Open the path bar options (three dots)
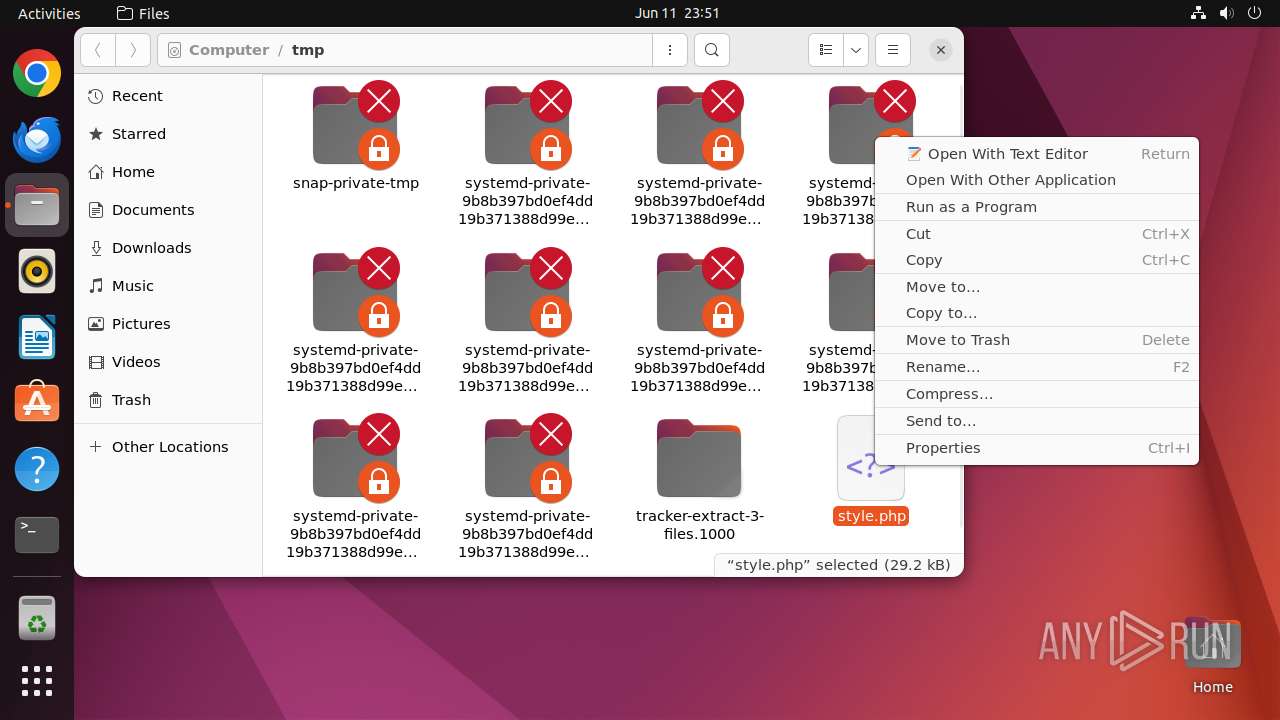Image resolution: width=1280 pixels, height=720 pixels. [670, 50]
